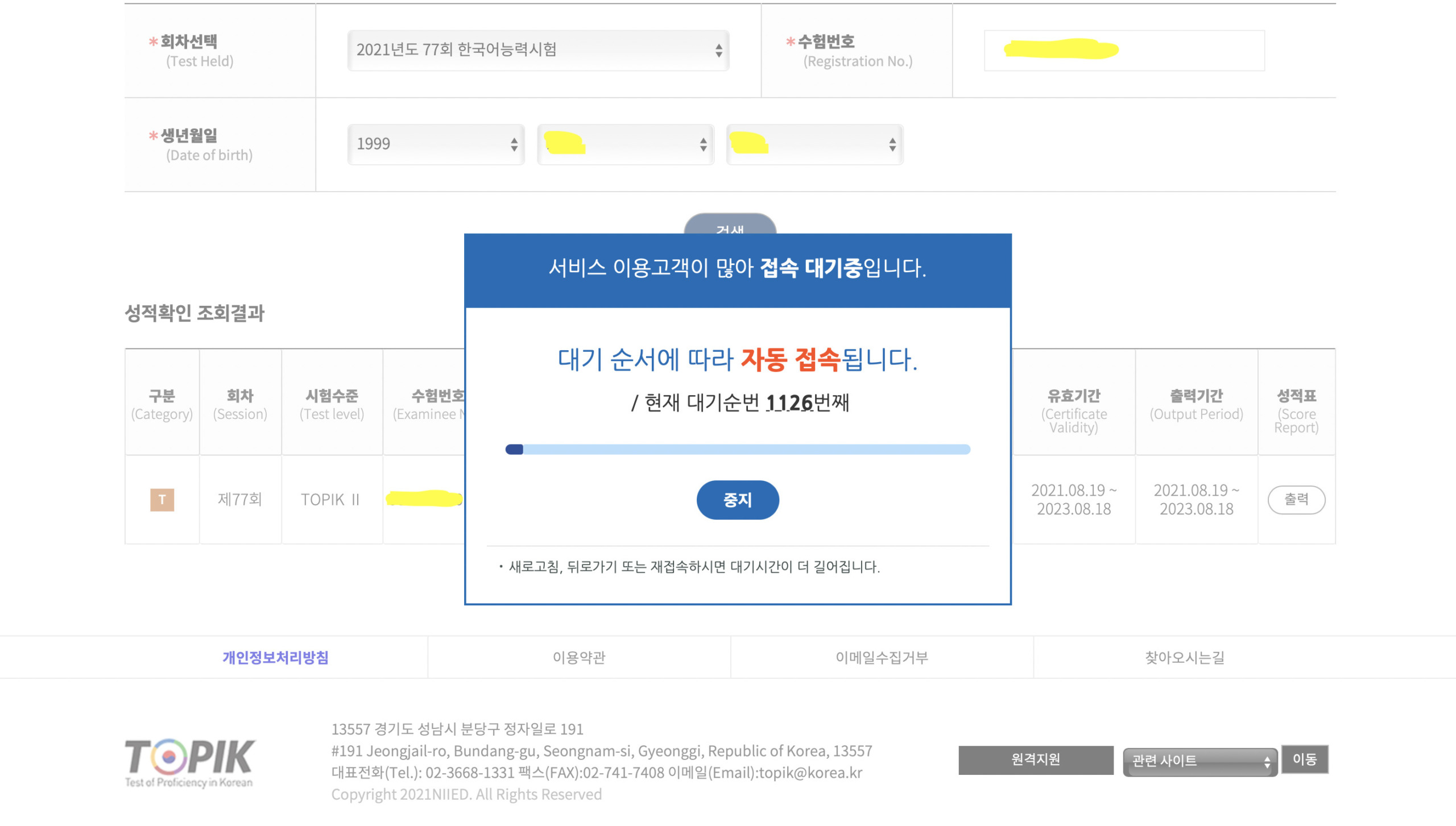
Task: Click the 제77회 session cell
Action: (240, 500)
